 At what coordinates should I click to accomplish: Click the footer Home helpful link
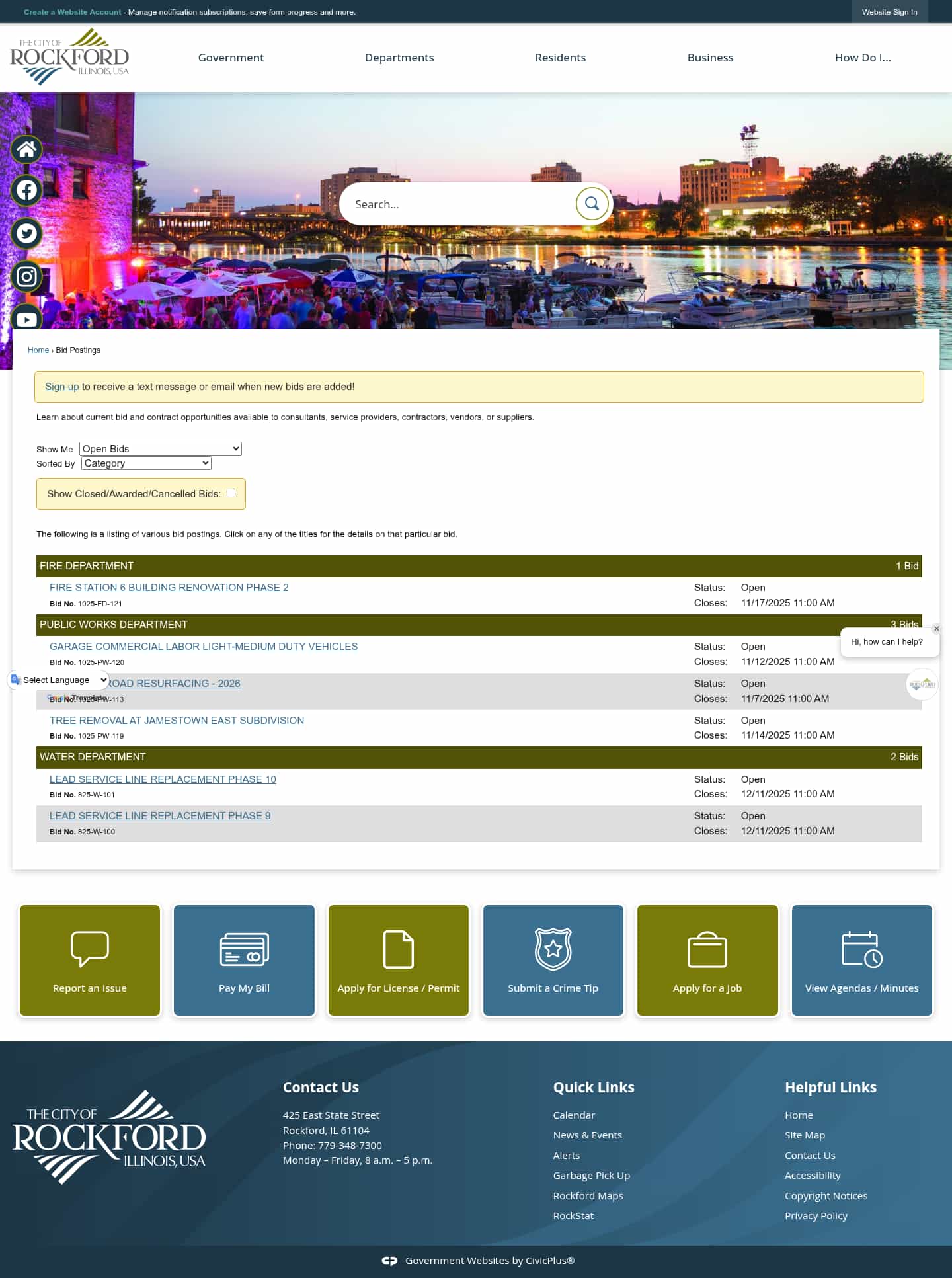coord(799,1115)
